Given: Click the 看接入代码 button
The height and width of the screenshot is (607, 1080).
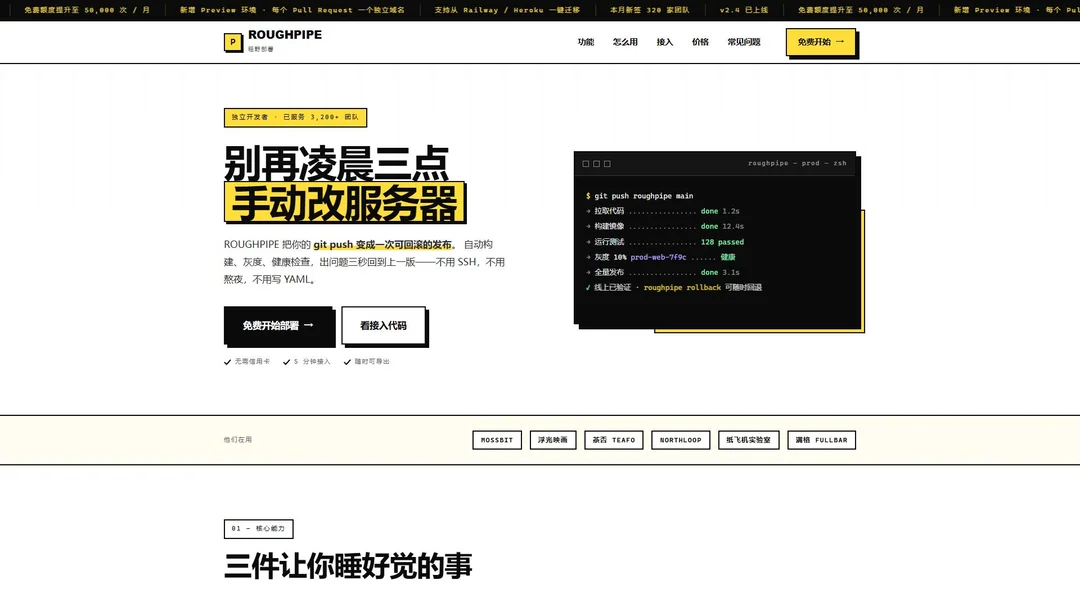Looking at the screenshot, I should (383, 325).
